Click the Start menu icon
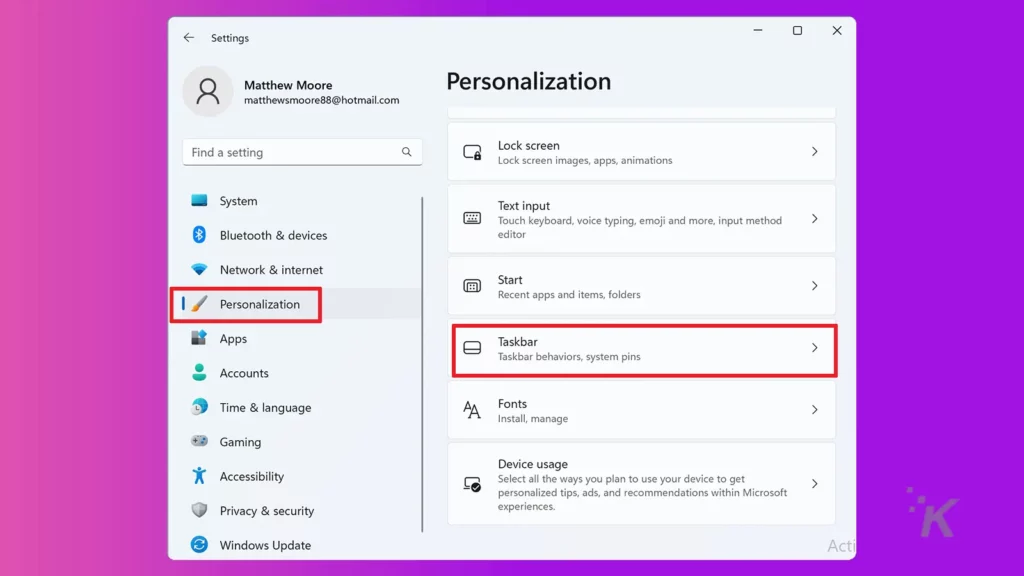 click(472, 286)
